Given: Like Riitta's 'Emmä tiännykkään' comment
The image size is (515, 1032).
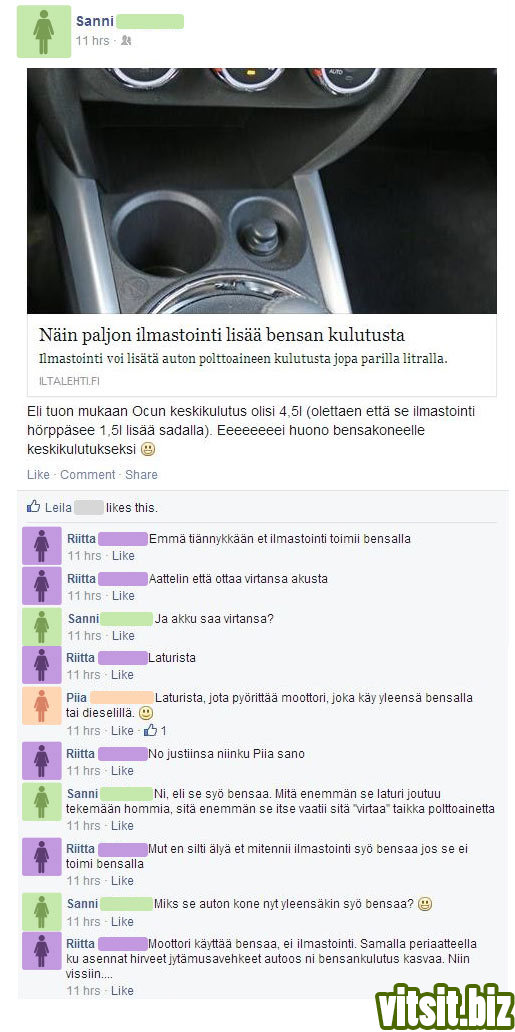Looking at the screenshot, I should [123, 556].
